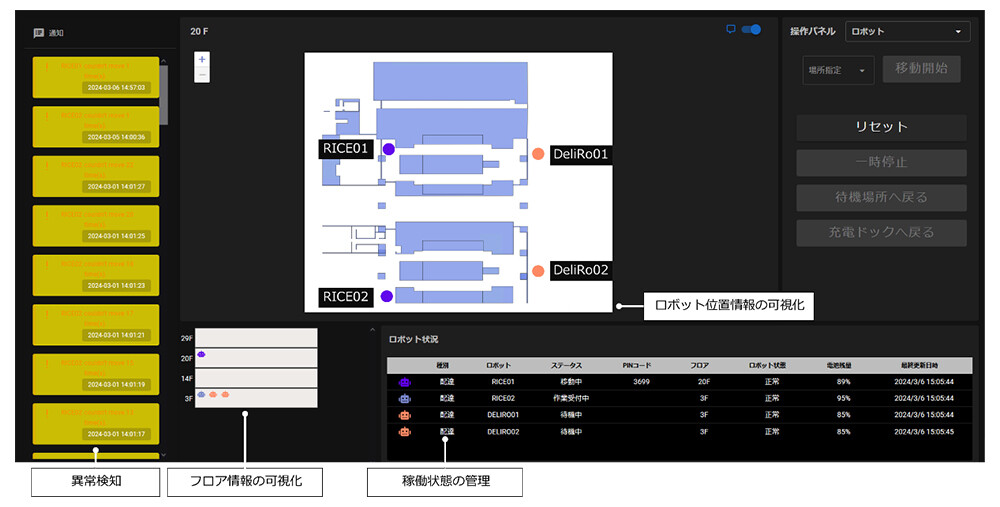The width and height of the screenshot is (1000, 507).
Task: Click the PINコード column header
Action: (x=637, y=365)
